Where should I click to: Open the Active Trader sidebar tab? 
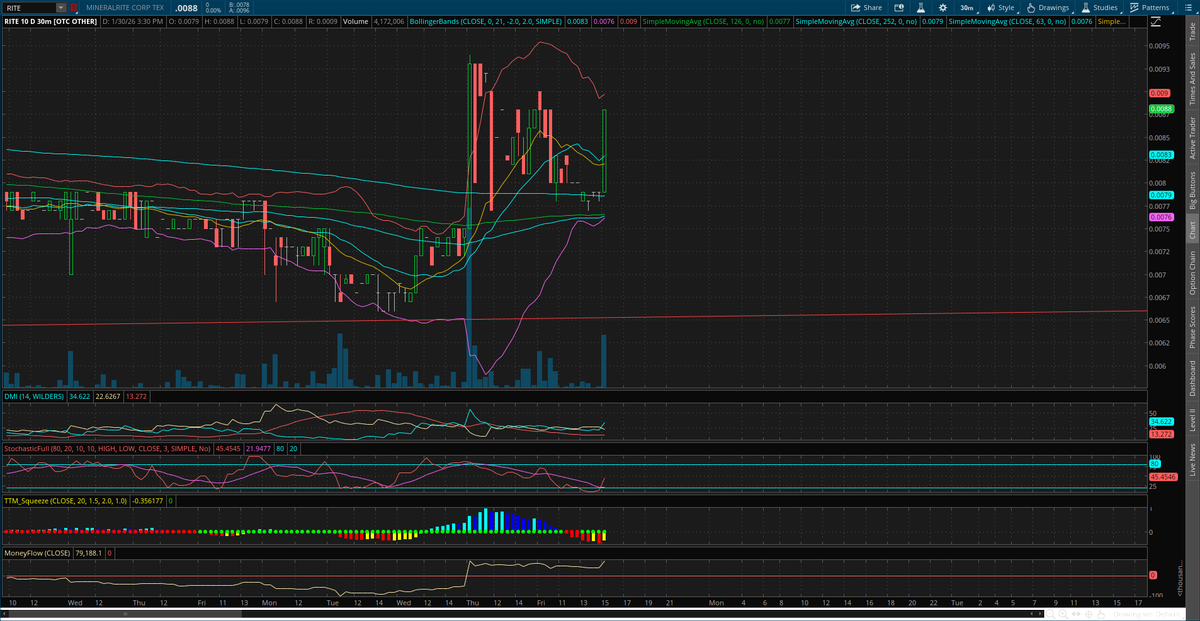(x=1191, y=138)
